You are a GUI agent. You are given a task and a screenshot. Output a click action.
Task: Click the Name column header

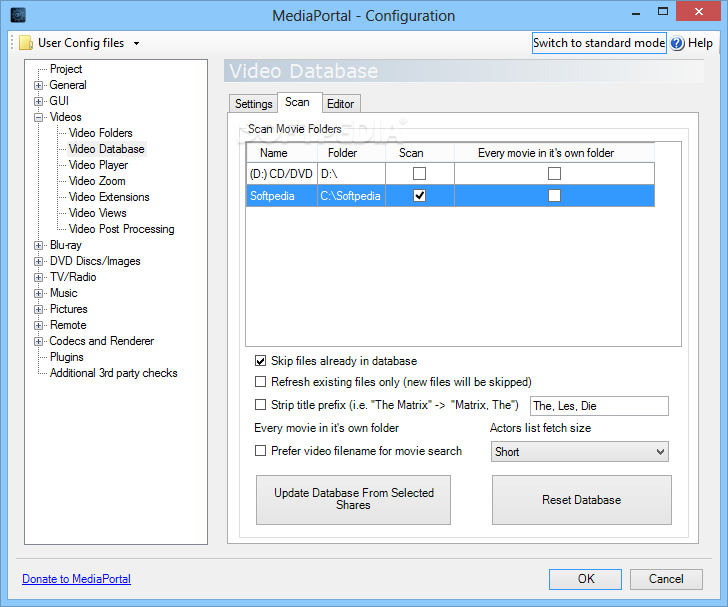[281, 153]
